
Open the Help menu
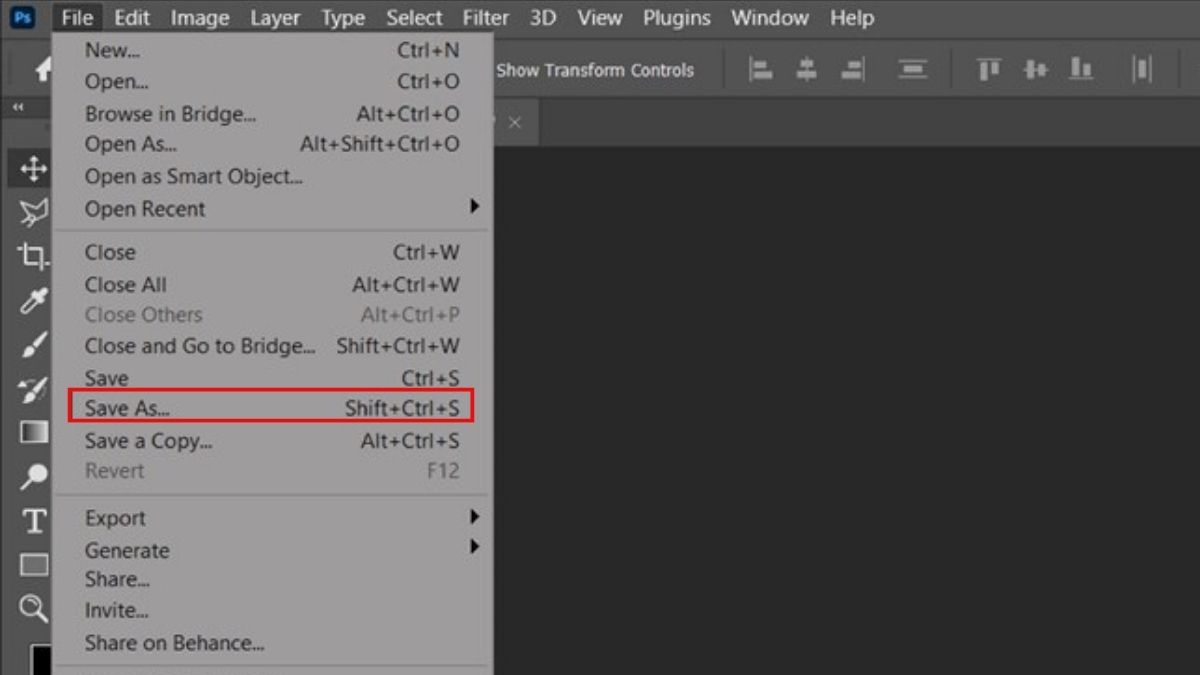(852, 17)
